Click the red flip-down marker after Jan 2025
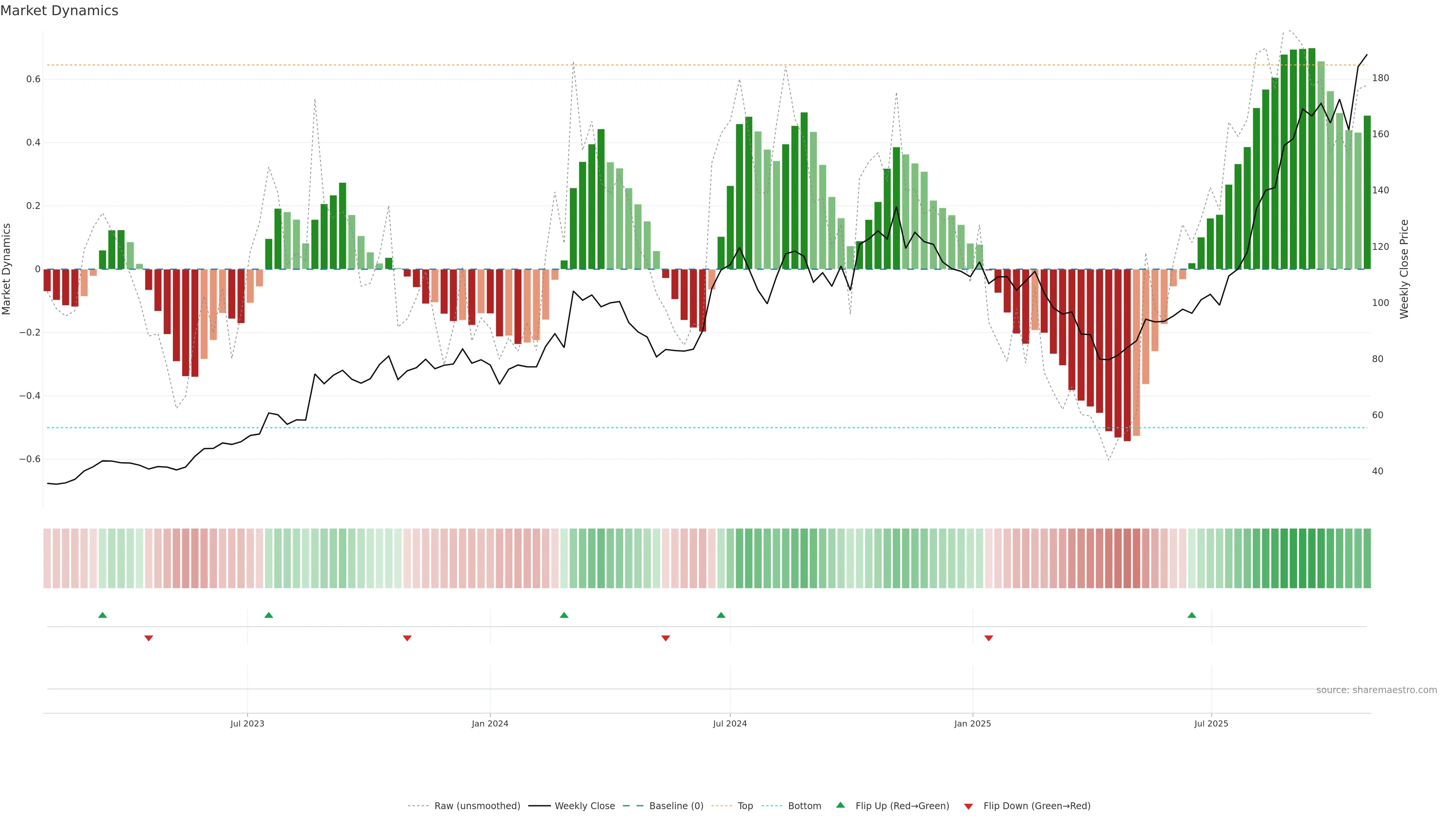This screenshot has width=1456, height=819. pos(988,638)
